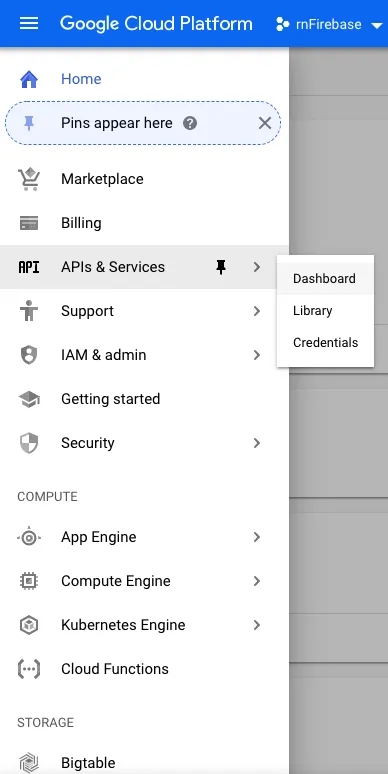Expand the App Engine submenu chevron
The image size is (388, 774).
pos(257,537)
